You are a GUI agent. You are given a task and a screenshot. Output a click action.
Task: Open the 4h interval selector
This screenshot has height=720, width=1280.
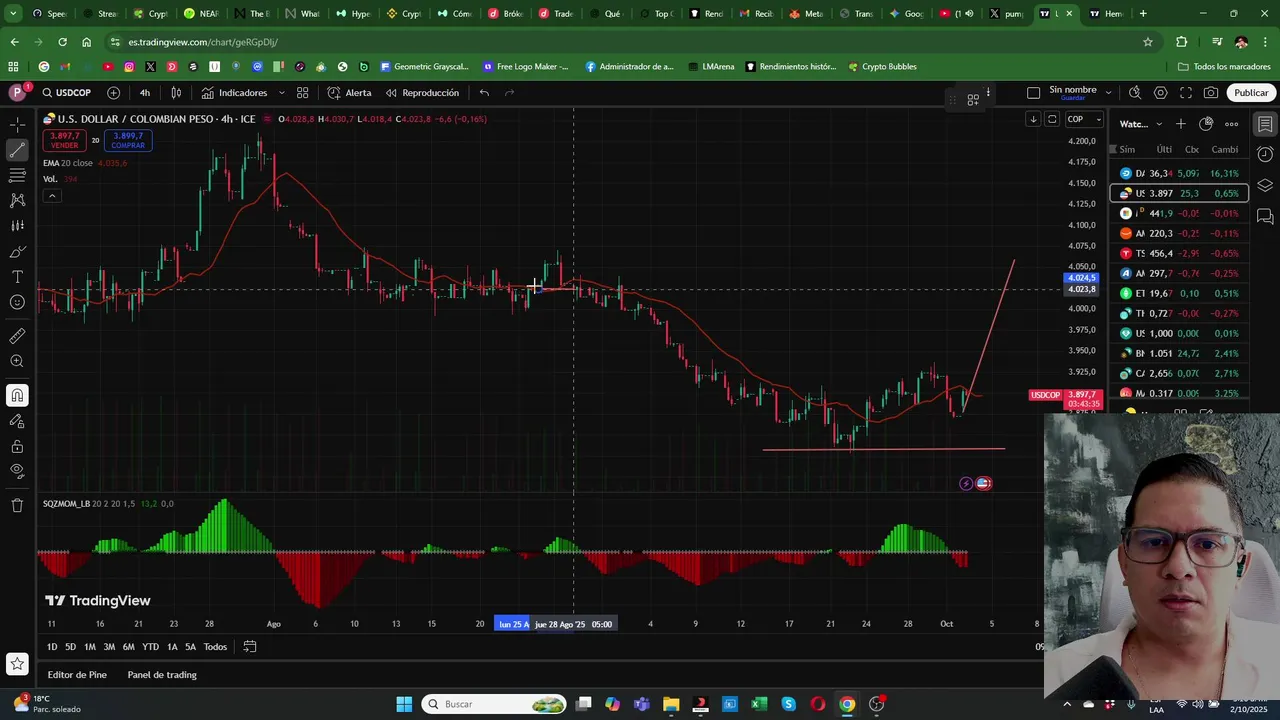coord(145,93)
